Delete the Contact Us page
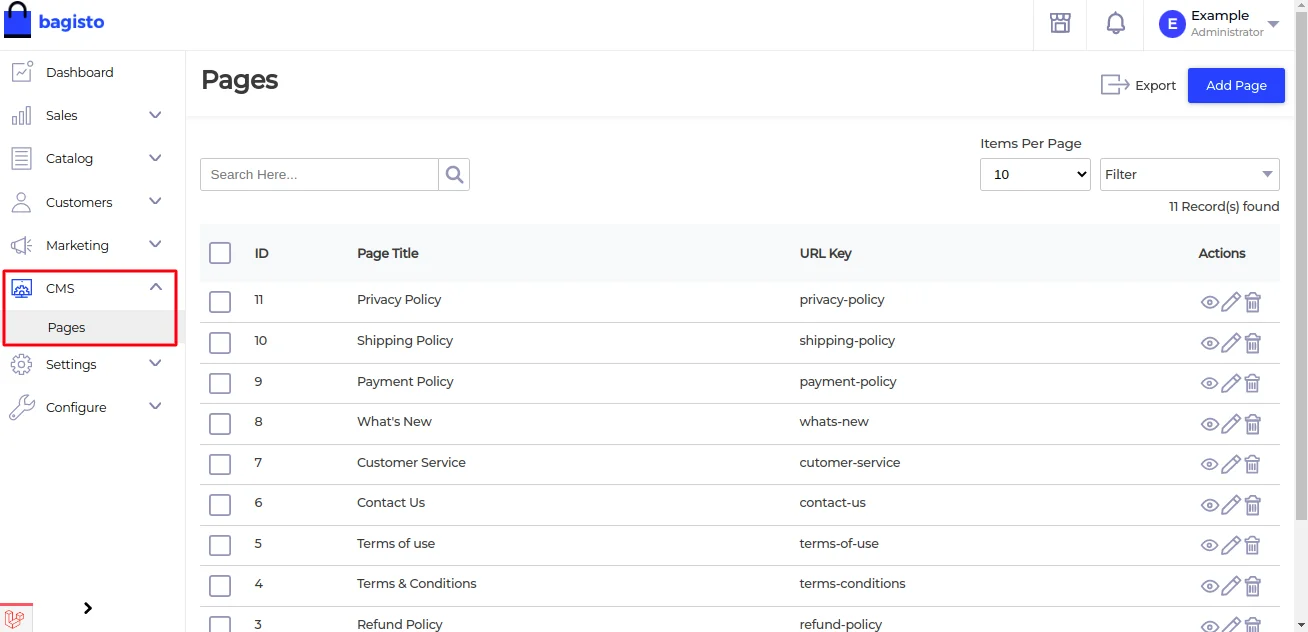1308x632 pixels. [1253, 505]
